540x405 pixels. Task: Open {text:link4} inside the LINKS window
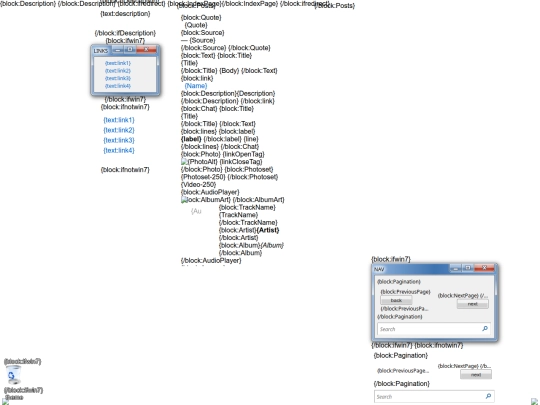(118, 86)
